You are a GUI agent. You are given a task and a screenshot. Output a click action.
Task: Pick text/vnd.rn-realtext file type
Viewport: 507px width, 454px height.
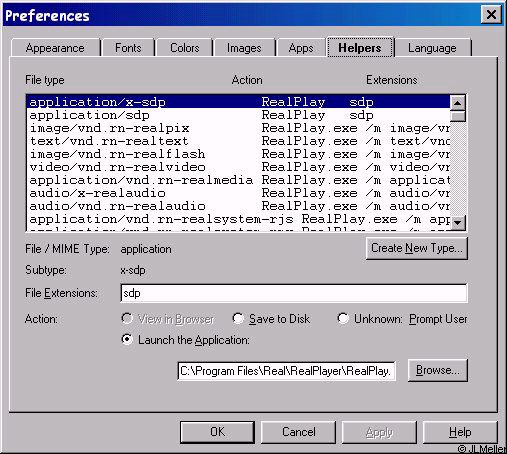(238, 141)
